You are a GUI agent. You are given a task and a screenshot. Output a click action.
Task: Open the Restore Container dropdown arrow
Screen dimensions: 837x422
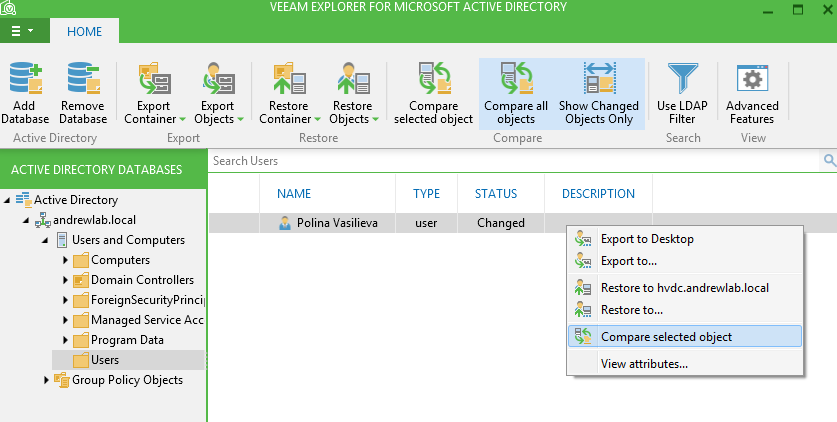pyautogui.click(x=318, y=120)
